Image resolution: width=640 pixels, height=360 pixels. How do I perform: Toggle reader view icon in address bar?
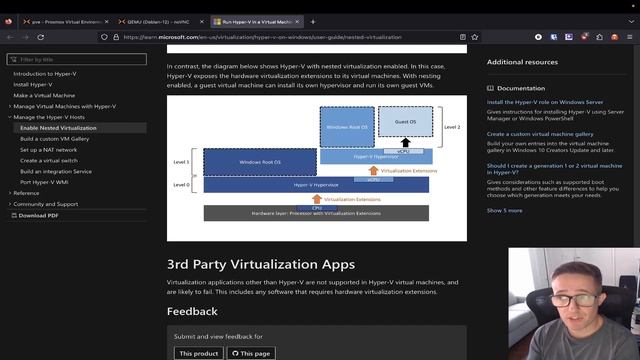pyautogui.click(x=463, y=37)
